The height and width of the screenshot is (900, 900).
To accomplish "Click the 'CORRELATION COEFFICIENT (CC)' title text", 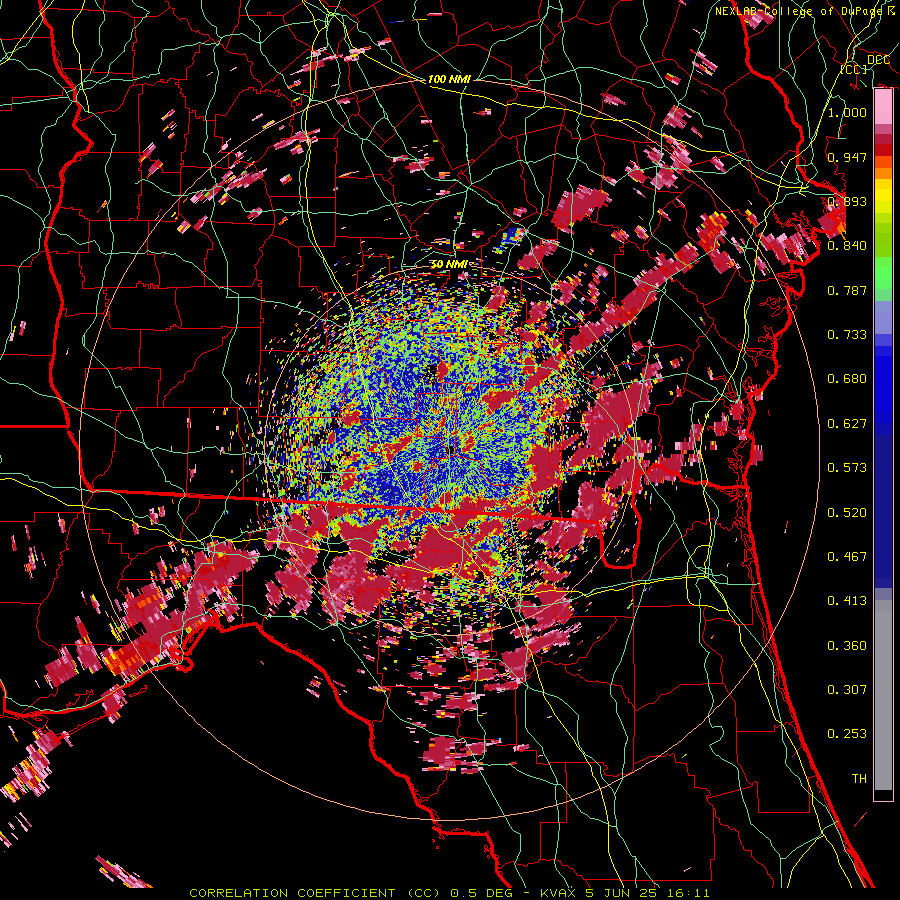I will [x=315, y=893].
